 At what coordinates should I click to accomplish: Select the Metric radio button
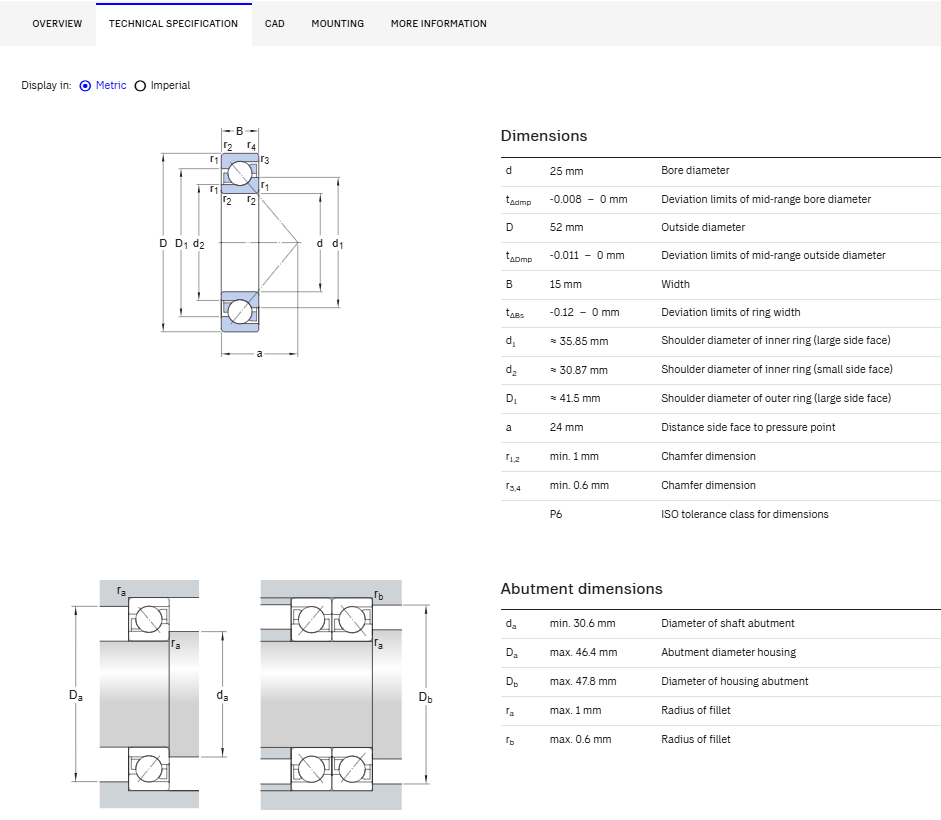(x=85, y=86)
